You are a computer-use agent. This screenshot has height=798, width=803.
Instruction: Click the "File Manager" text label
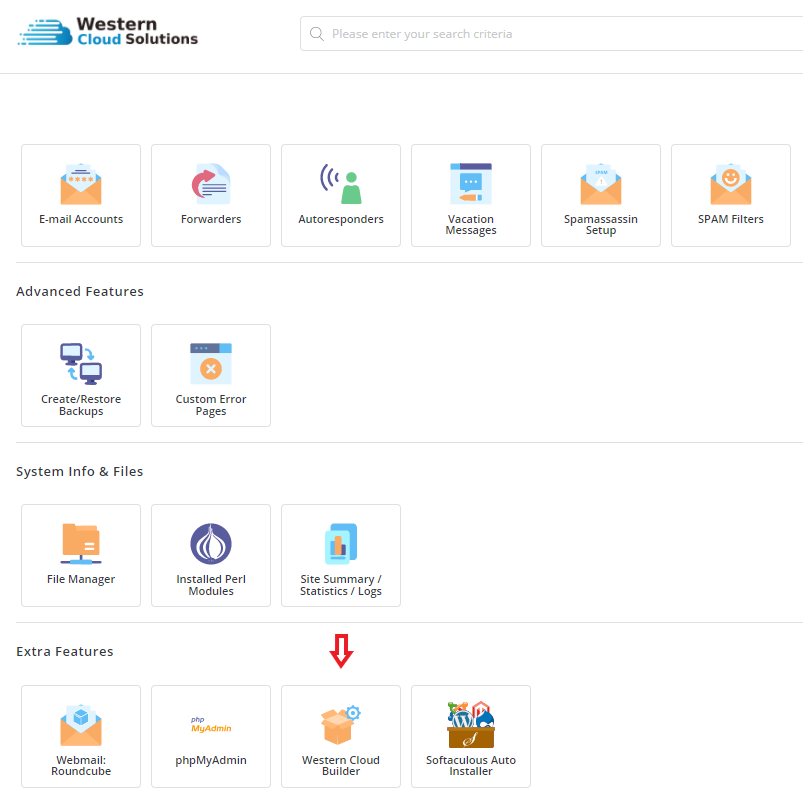tap(81, 579)
